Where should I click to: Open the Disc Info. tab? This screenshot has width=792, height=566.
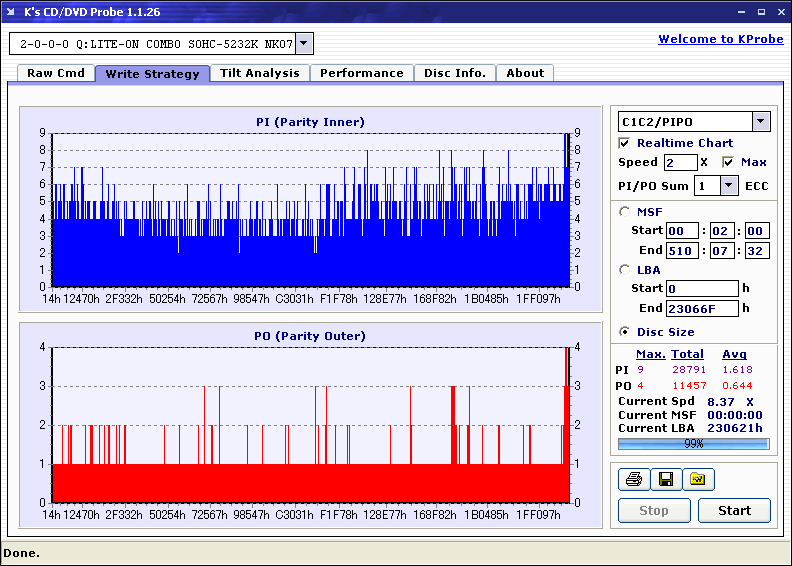(454, 73)
